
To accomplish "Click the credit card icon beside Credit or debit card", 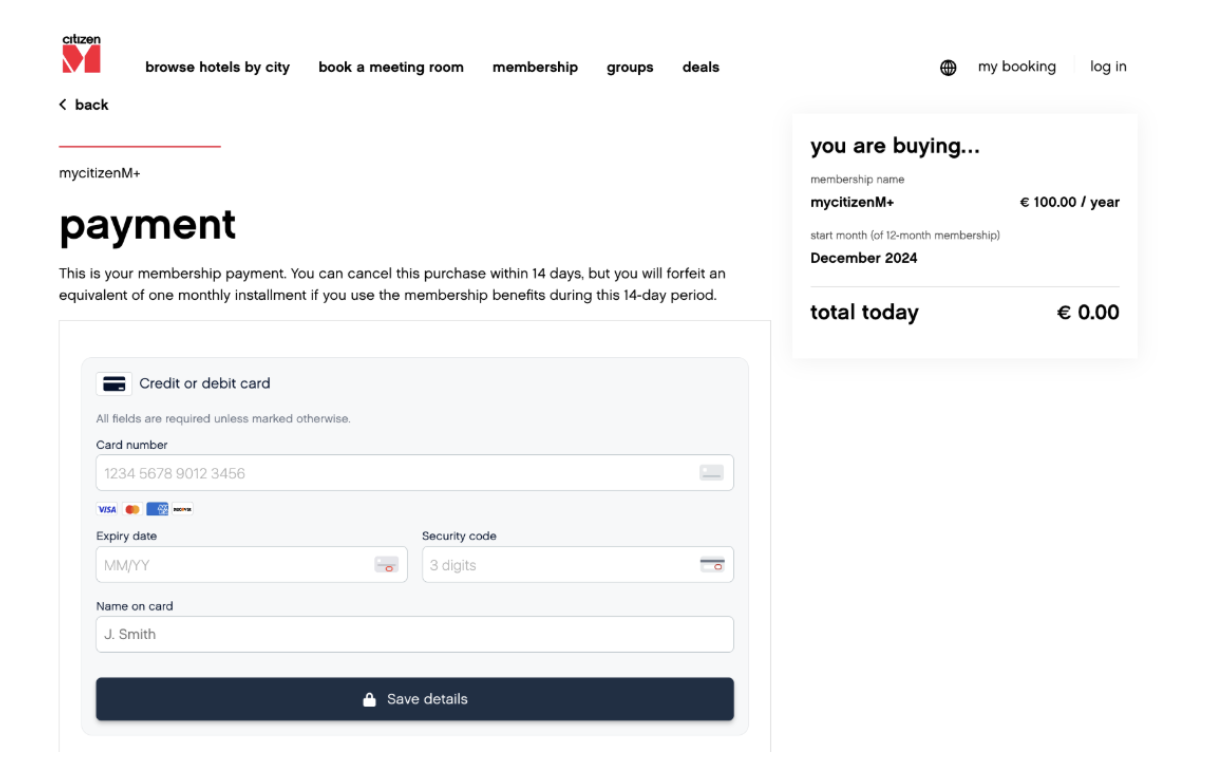I will pos(114,384).
